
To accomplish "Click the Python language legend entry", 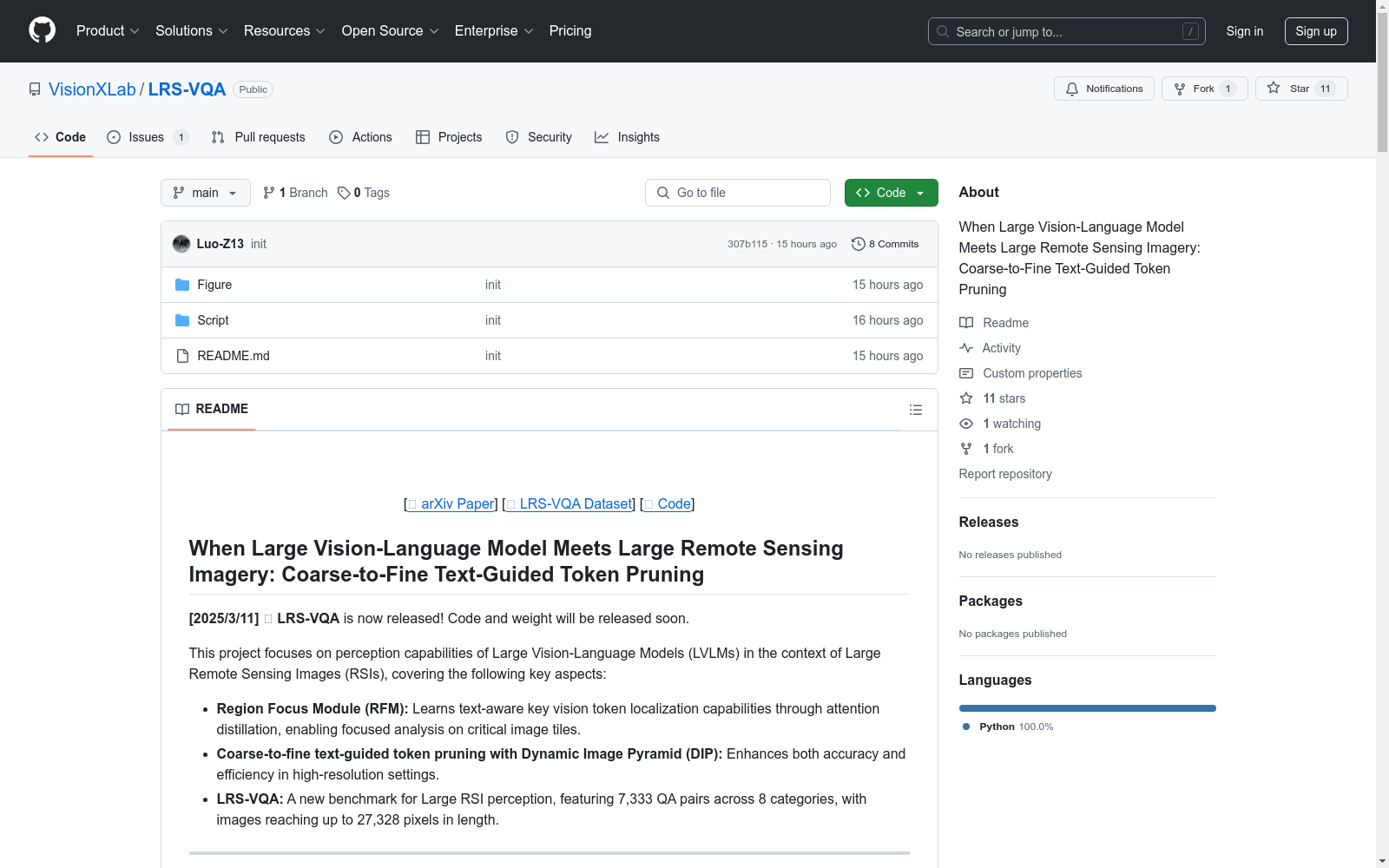I will click(1008, 727).
